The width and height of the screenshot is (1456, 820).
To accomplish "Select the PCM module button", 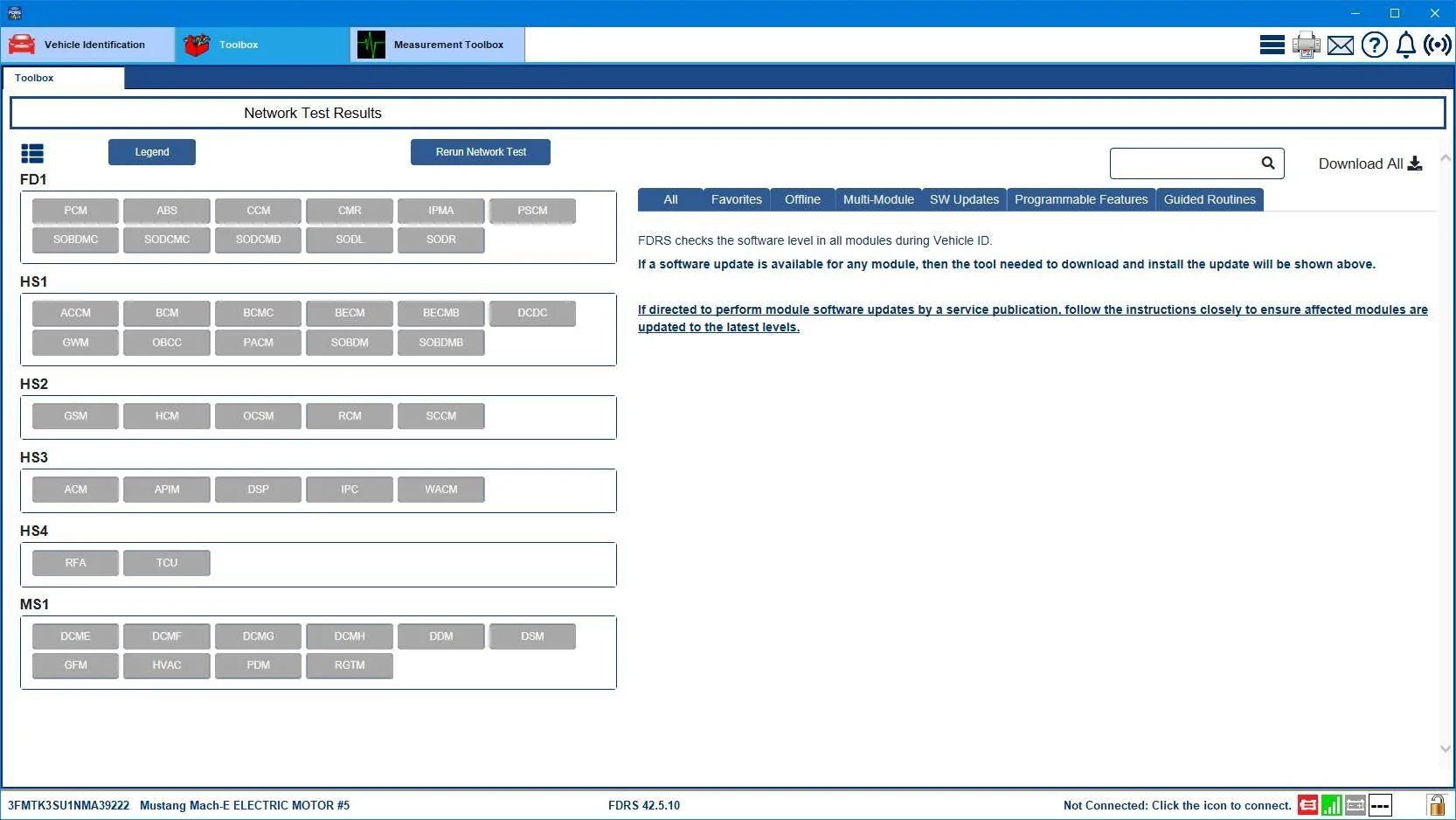I will [75, 211].
